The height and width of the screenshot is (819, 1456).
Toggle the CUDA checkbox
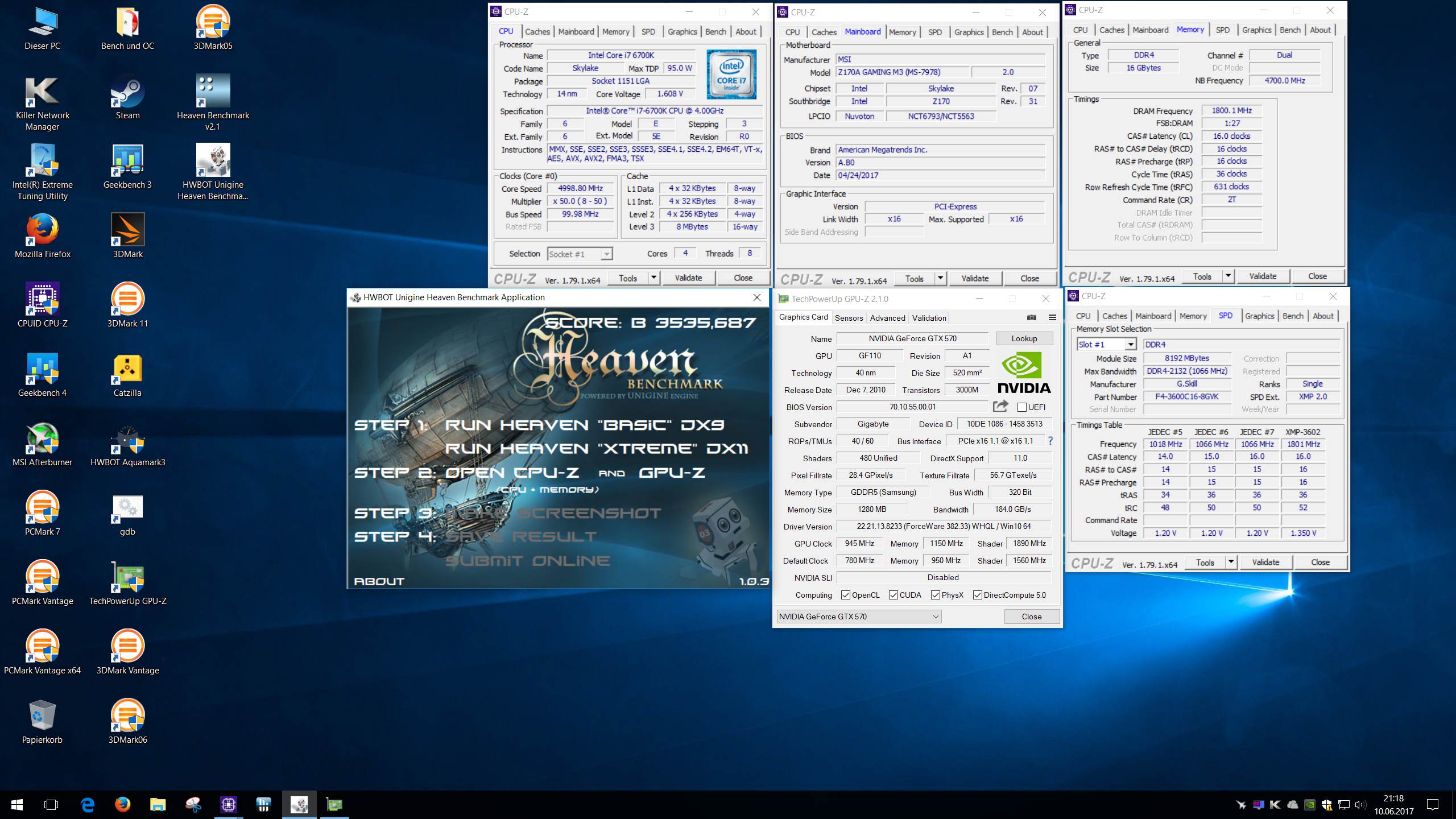coord(894,595)
